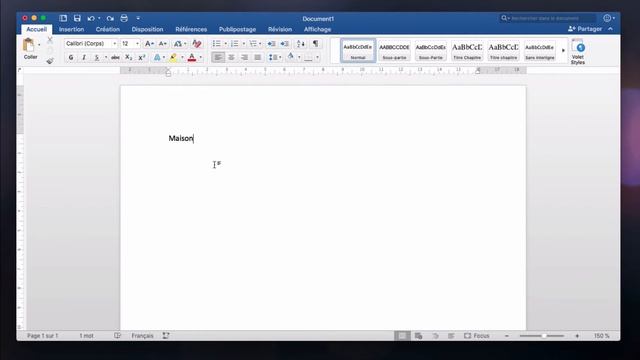640x360 pixels.
Task: Click the red font color button
Action: 191,58
